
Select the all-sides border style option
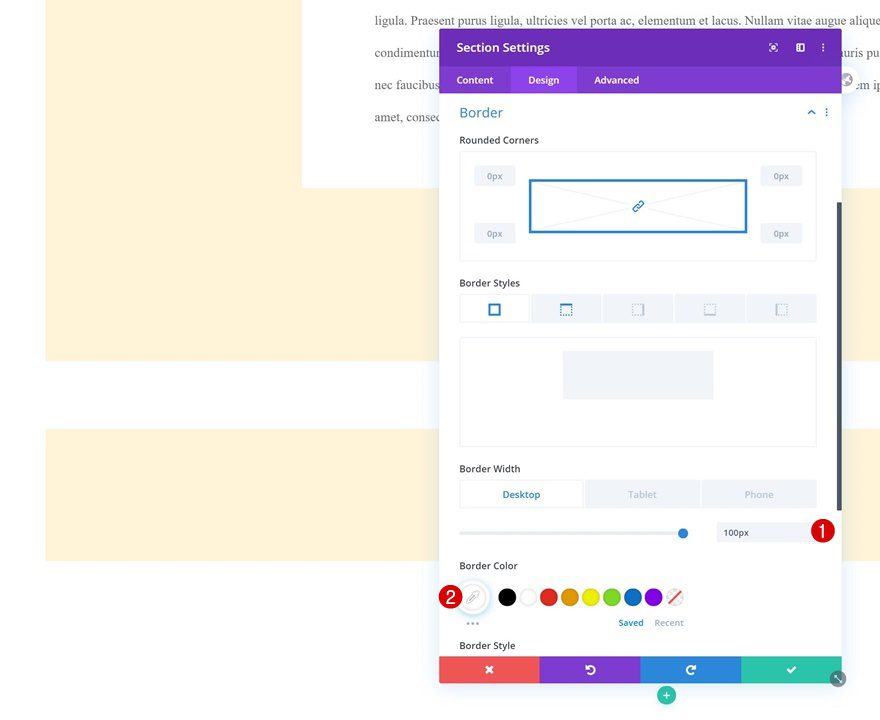[494, 309]
